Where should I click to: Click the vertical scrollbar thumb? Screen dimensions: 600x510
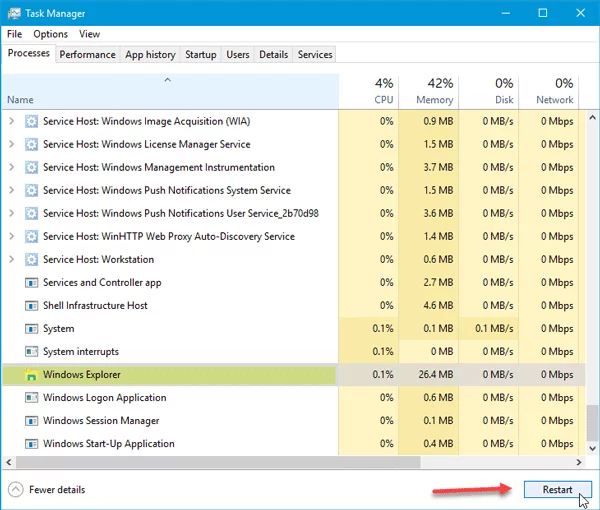(x=592, y=422)
